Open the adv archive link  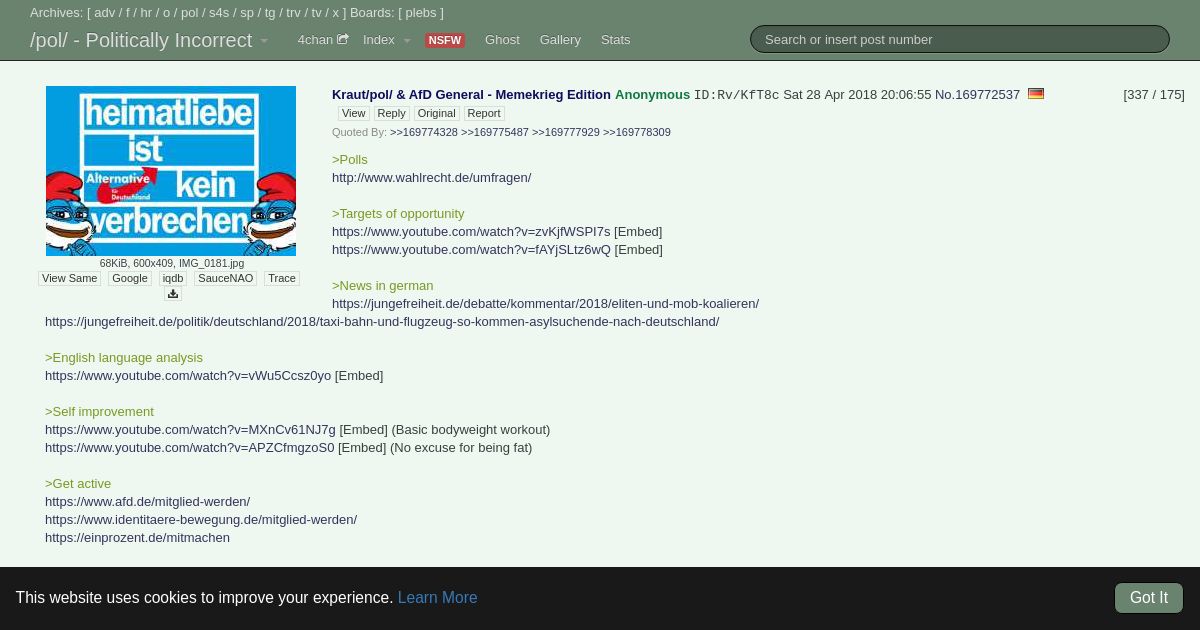coord(105,13)
